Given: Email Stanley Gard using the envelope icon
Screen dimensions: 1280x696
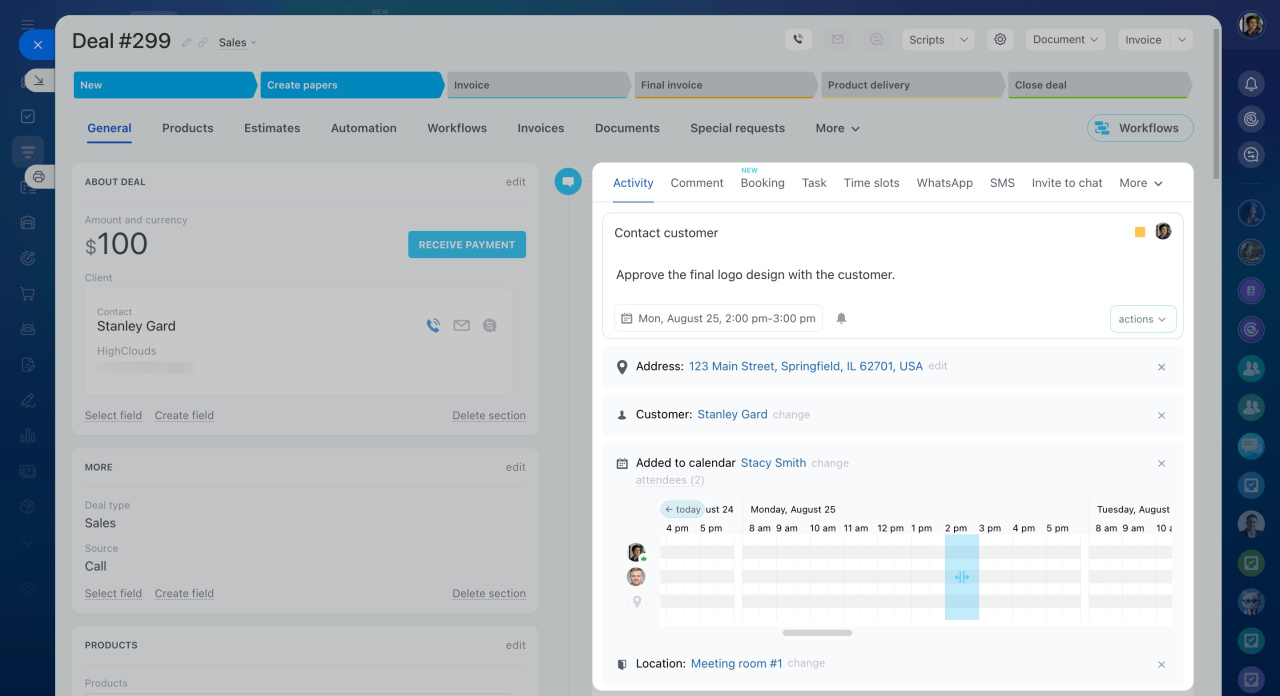Looking at the screenshot, I should tap(461, 325).
